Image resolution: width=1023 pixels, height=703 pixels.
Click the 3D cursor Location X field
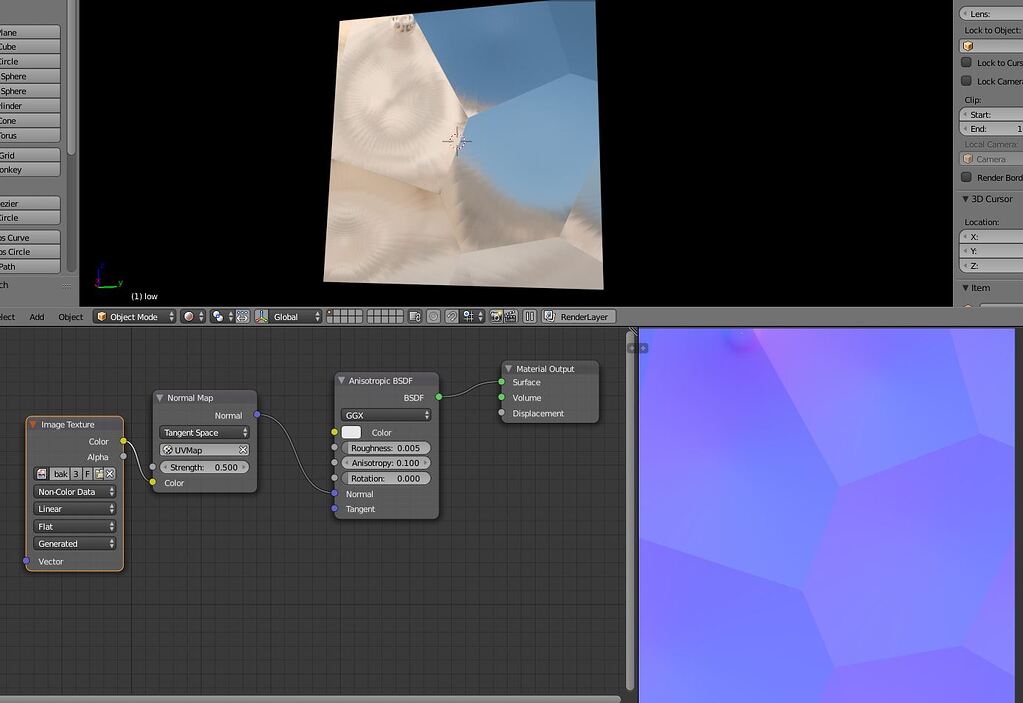coord(991,237)
